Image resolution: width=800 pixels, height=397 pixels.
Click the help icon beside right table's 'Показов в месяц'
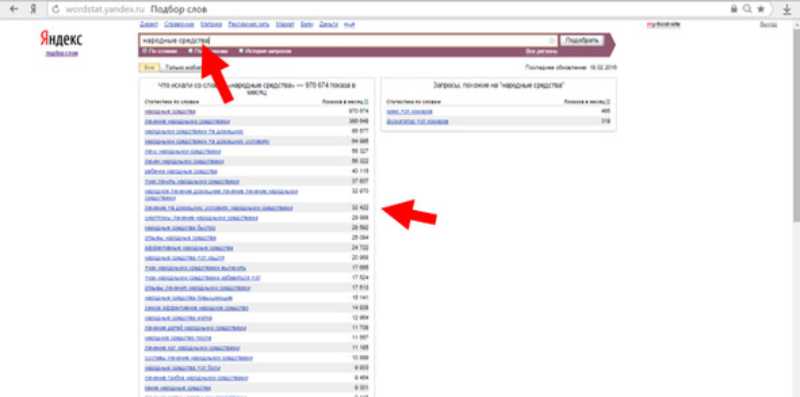coord(608,102)
